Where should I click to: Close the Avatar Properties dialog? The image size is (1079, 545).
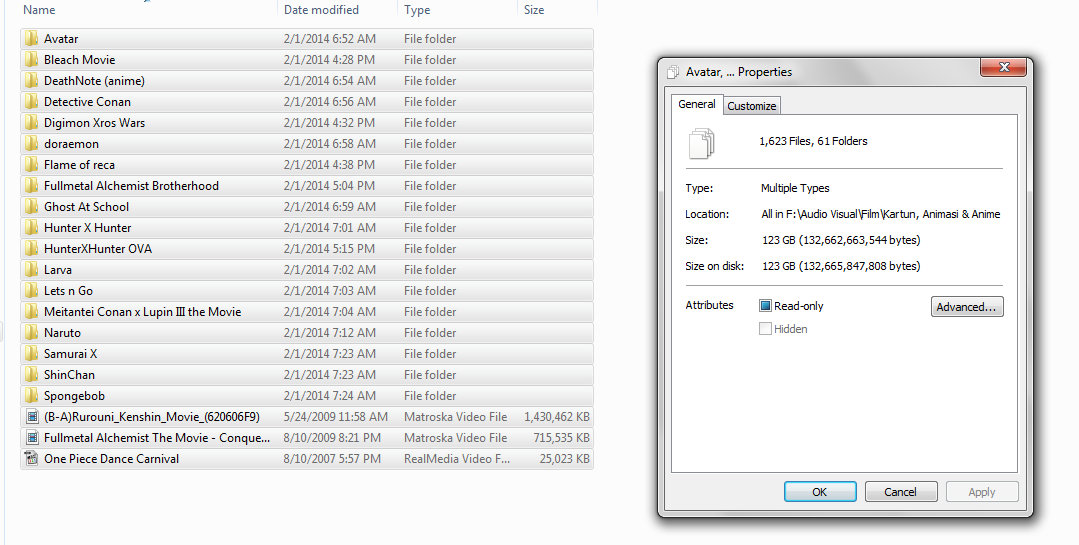tap(1003, 67)
